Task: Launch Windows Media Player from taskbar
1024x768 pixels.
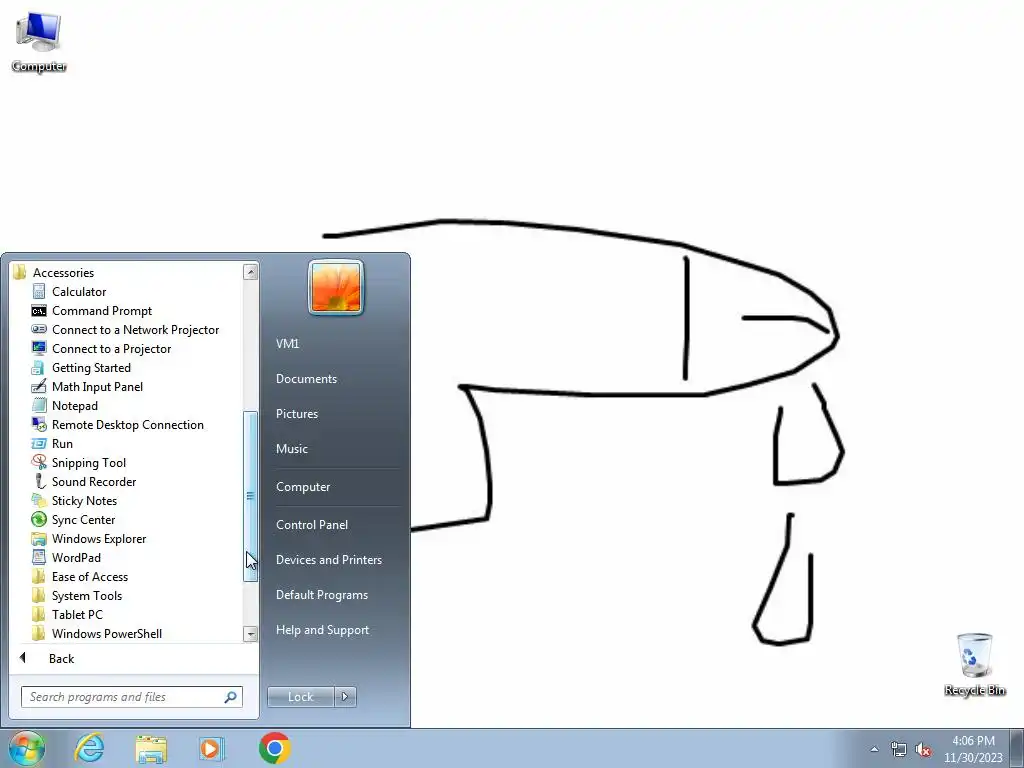Action: coord(211,748)
